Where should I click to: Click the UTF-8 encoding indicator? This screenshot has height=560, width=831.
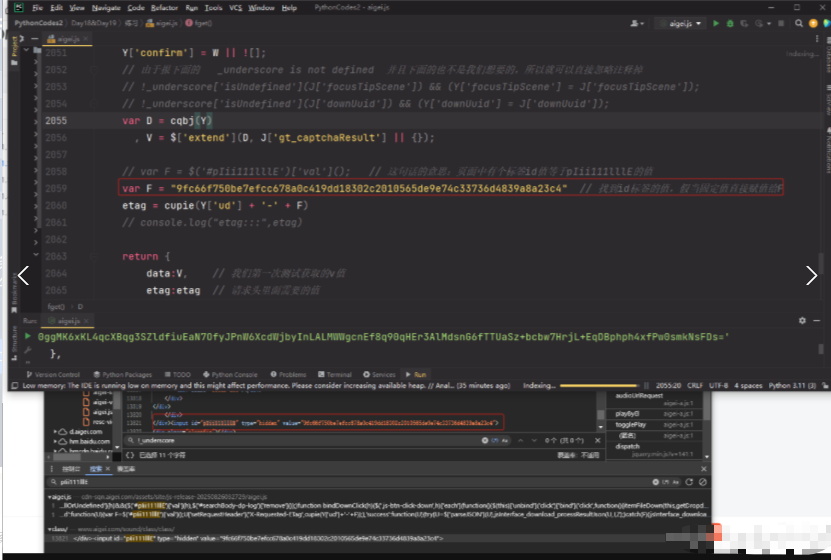pos(718,386)
